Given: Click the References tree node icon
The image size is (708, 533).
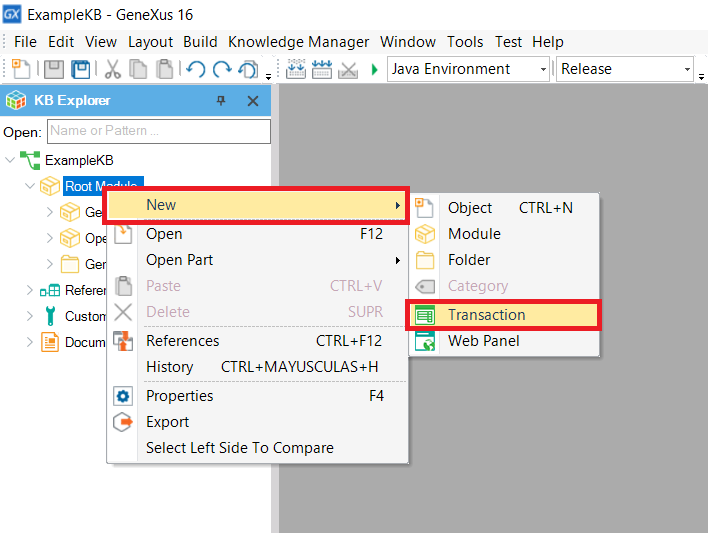Looking at the screenshot, I should click(x=50, y=290).
